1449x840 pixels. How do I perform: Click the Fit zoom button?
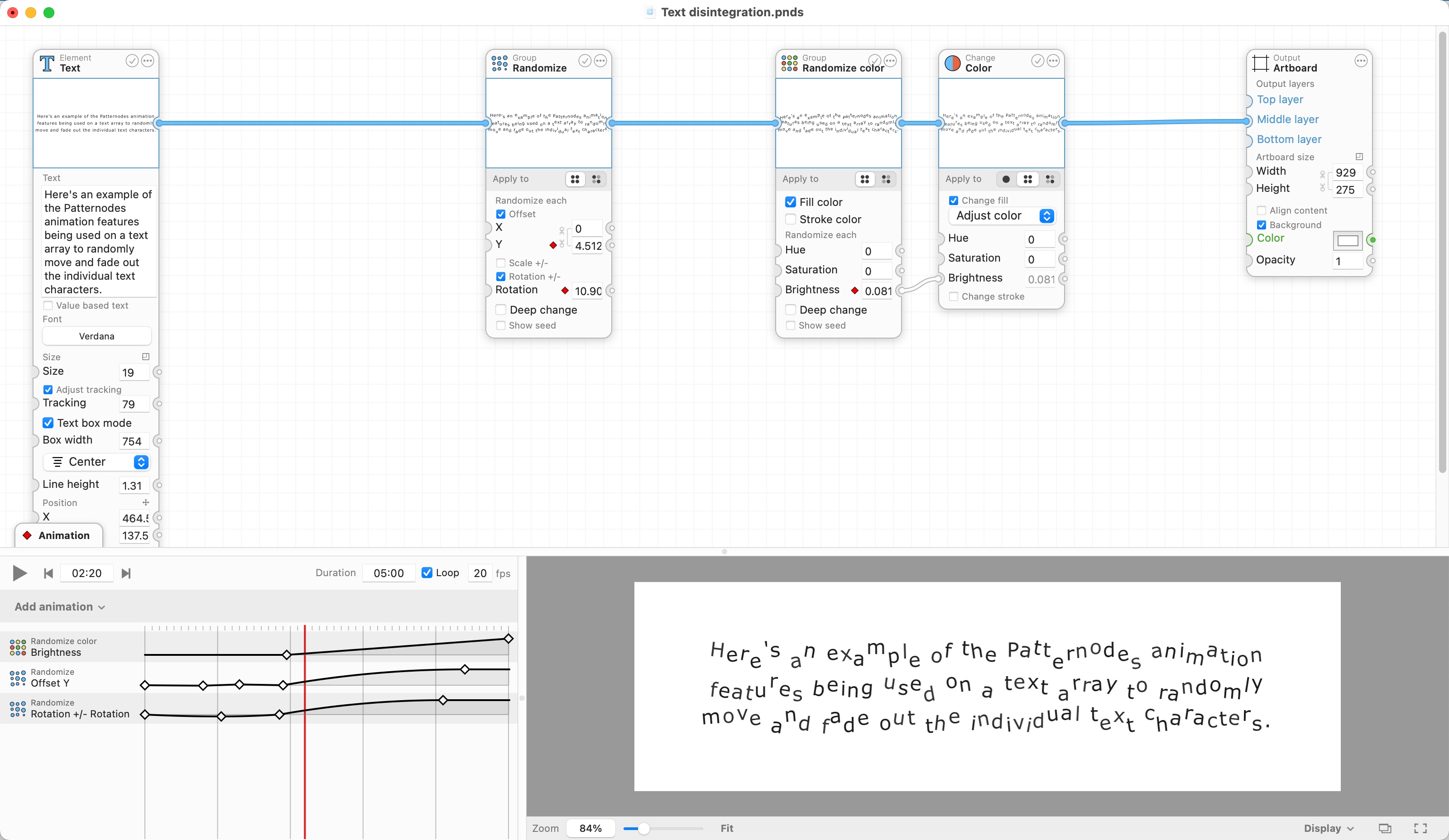click(x=727, y=828)
